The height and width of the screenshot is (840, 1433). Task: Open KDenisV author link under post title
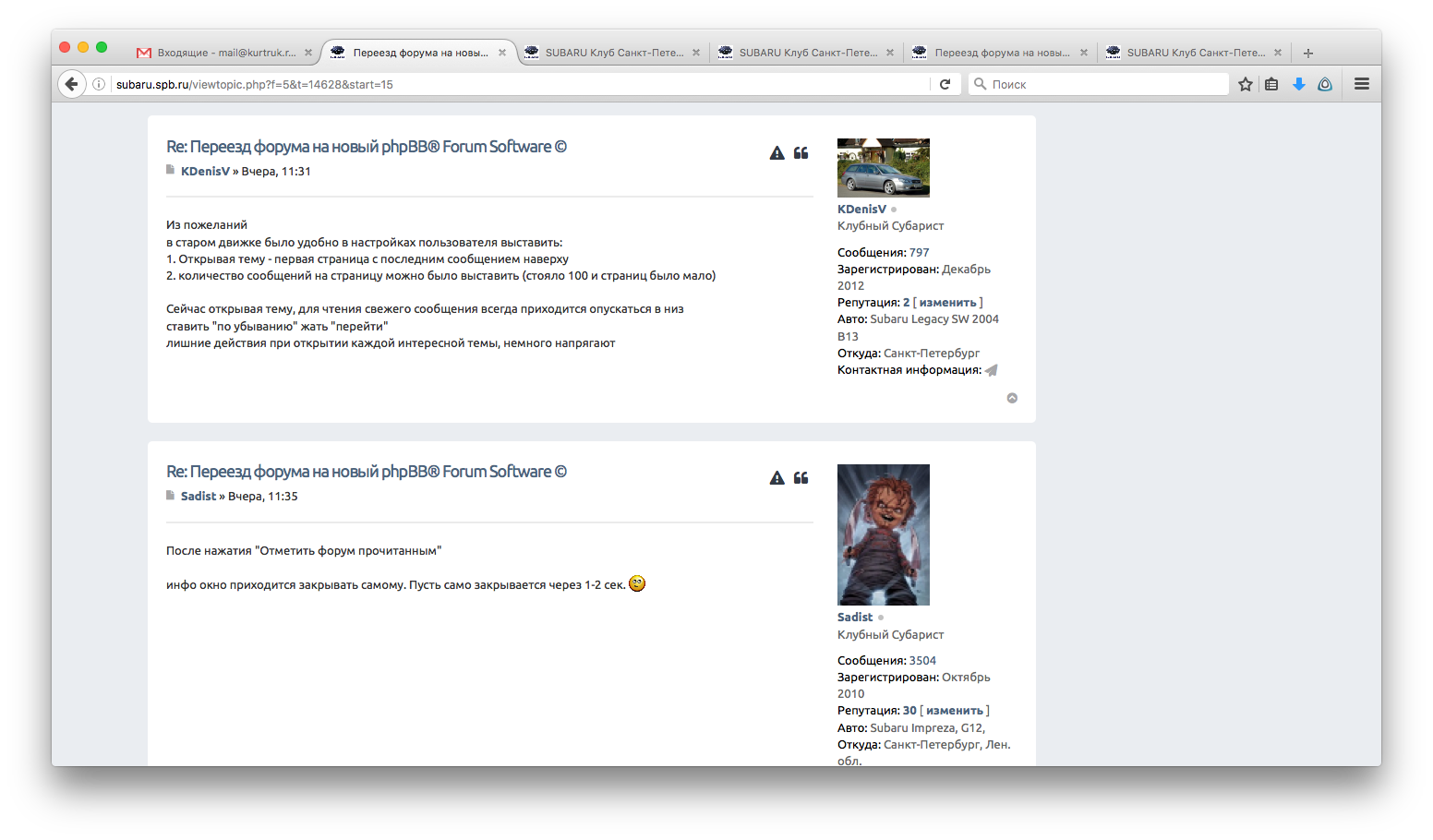[205, 172]
